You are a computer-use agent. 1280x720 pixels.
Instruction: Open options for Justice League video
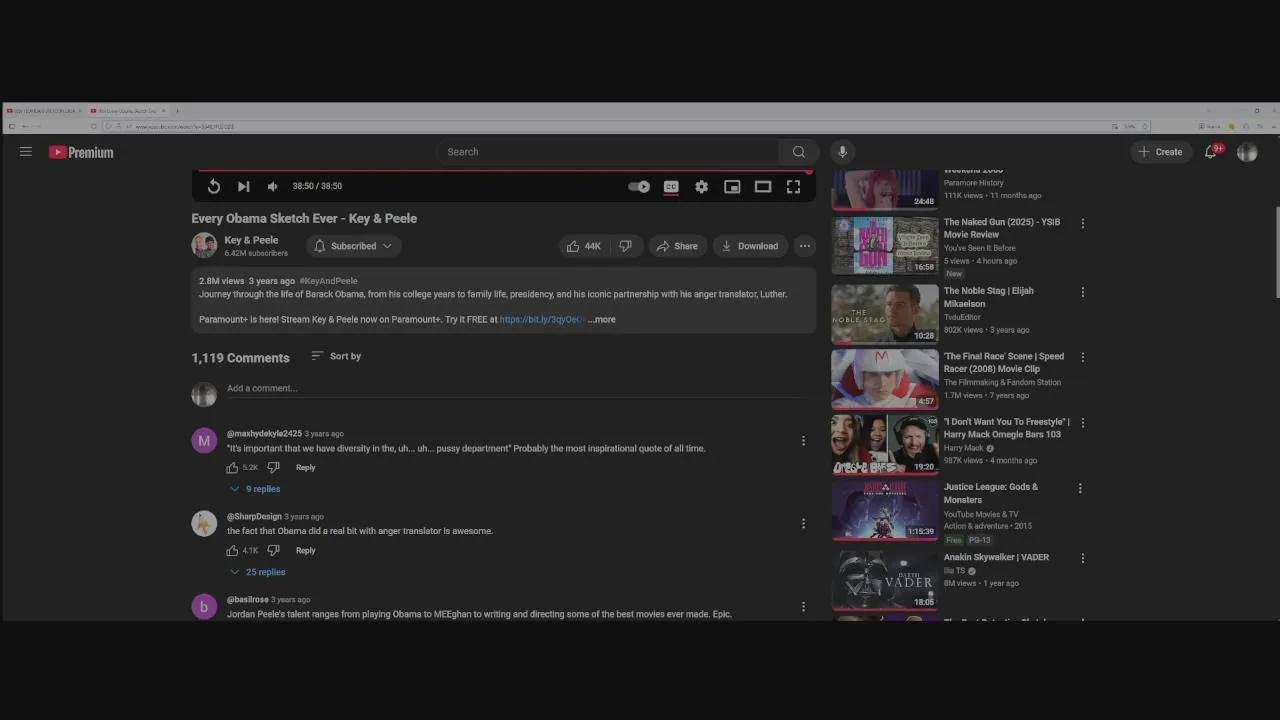pyautogui.click(x=1080, y=488)
